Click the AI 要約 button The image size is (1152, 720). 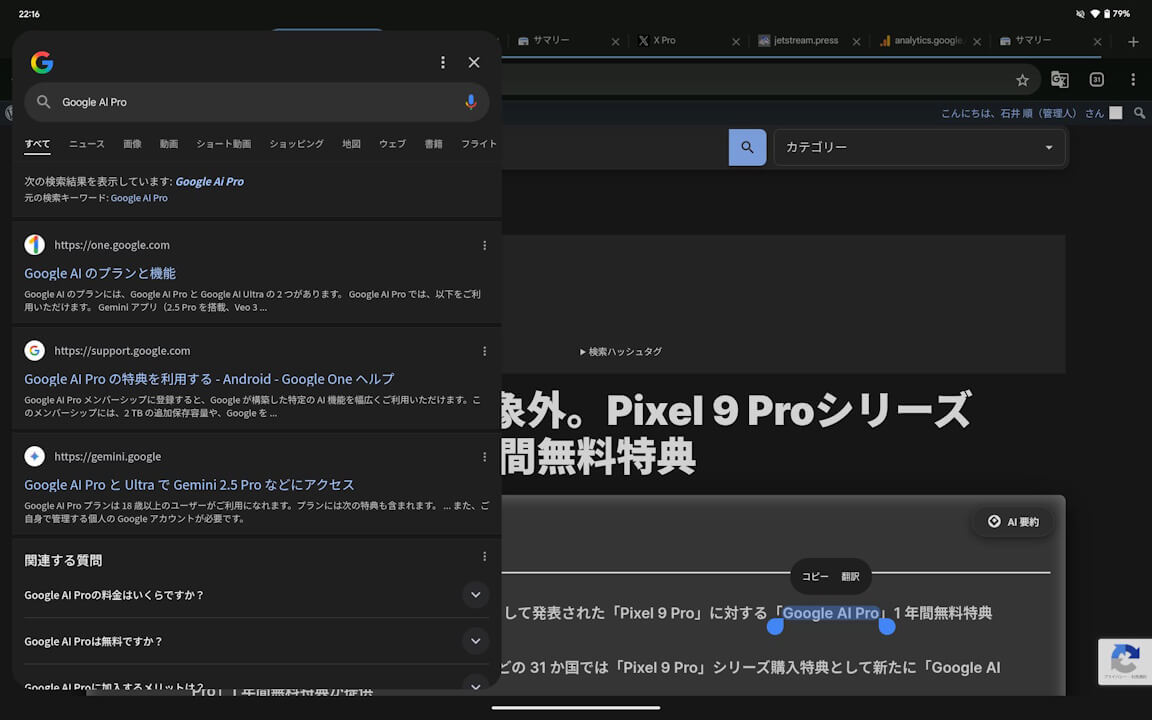pyautogui.click(x=1013, y=522)
